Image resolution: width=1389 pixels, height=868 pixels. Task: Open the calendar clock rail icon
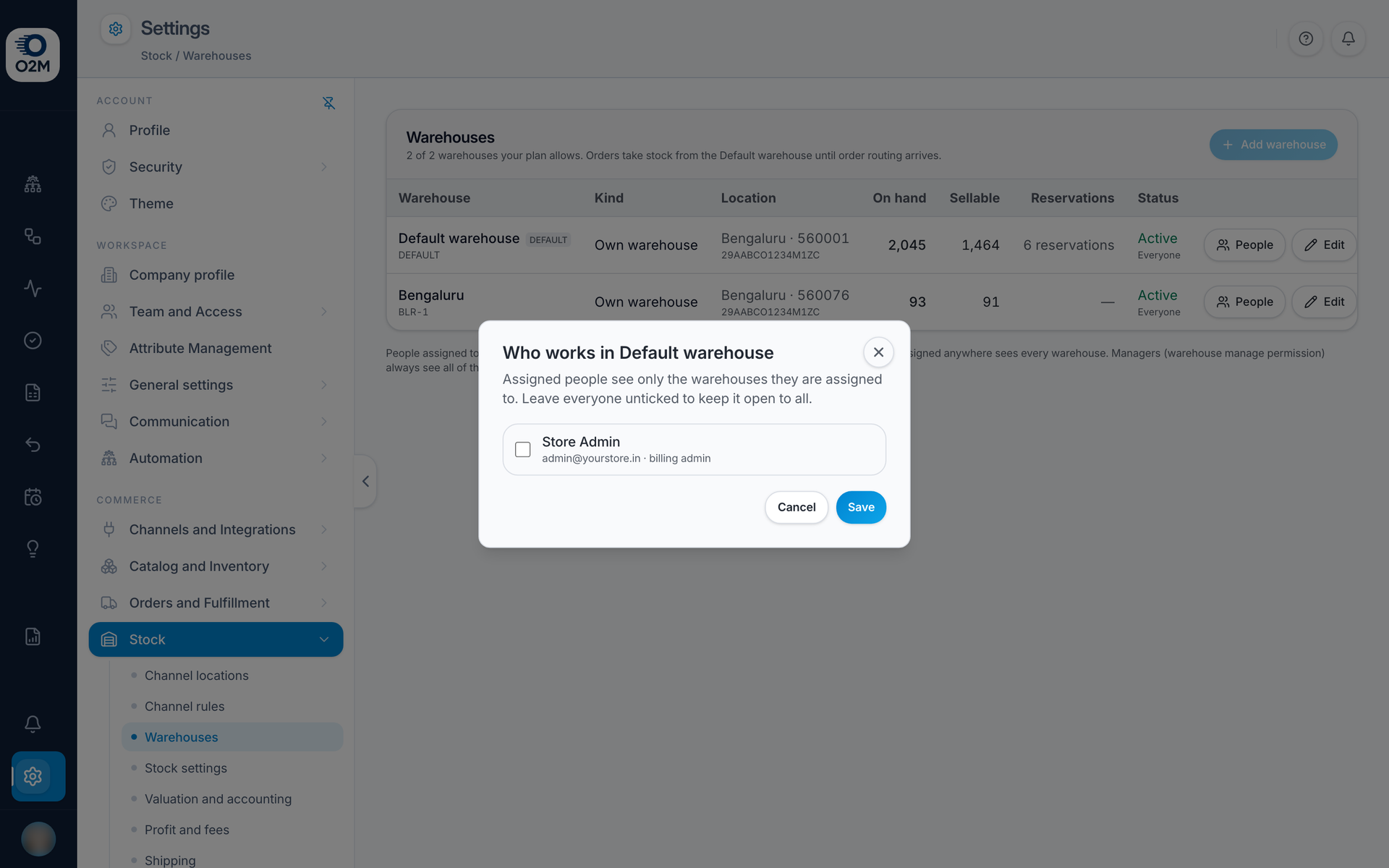[33, 496]
